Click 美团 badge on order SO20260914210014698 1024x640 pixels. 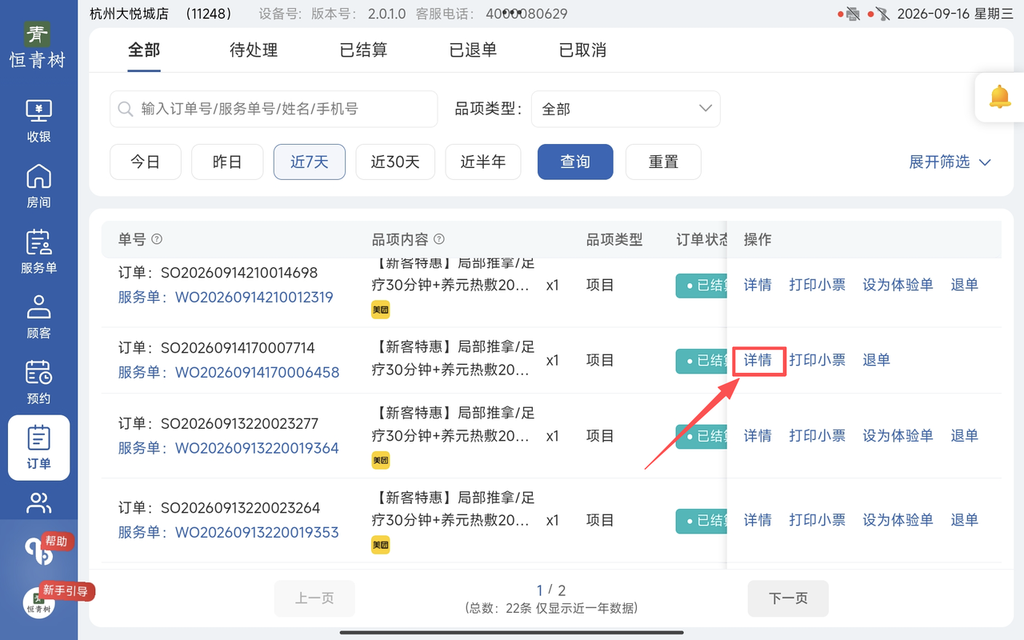pos(381,310)
